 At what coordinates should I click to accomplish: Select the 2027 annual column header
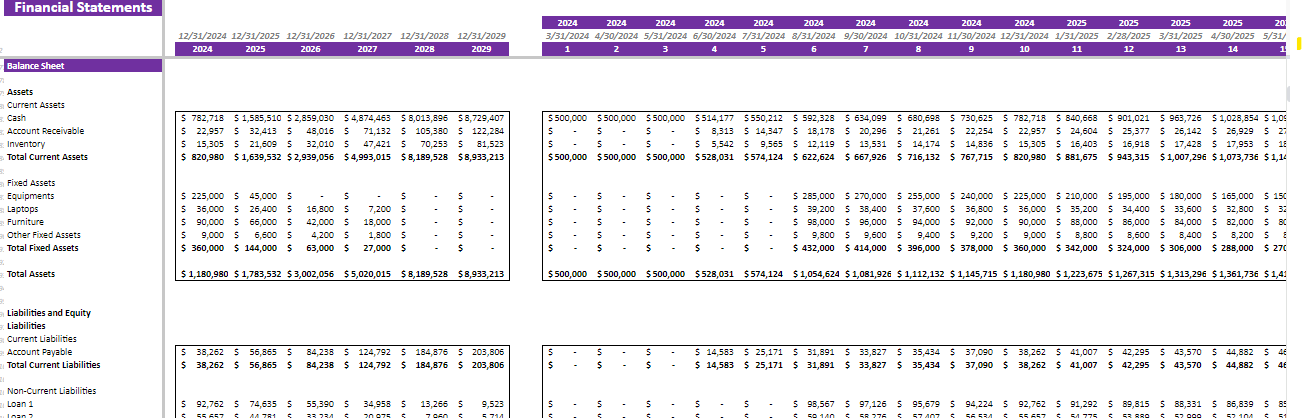(x=367, y=49)
